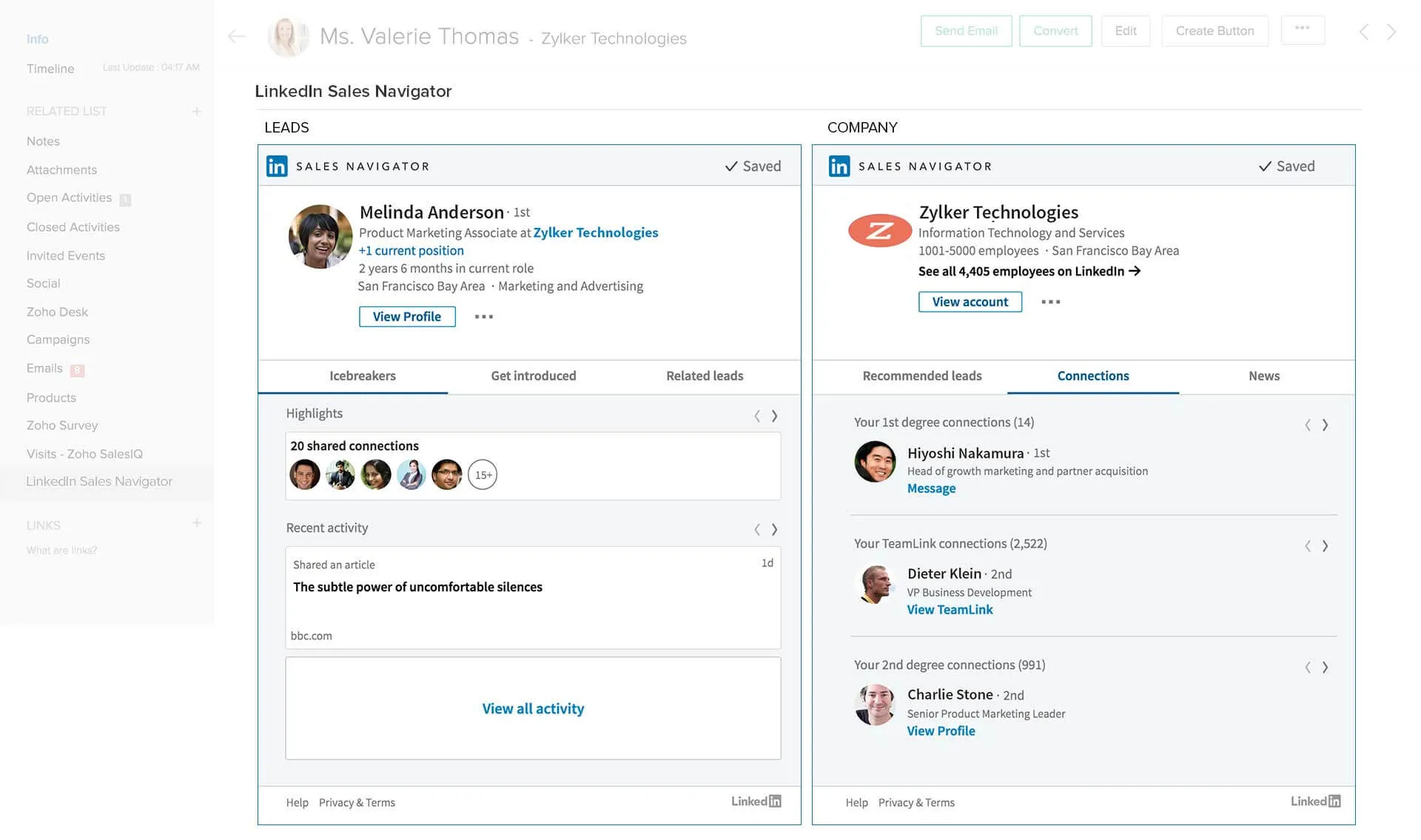Click the Zylker Technologies company logo
The image size is (1421, 840).
tap(880, 230)
